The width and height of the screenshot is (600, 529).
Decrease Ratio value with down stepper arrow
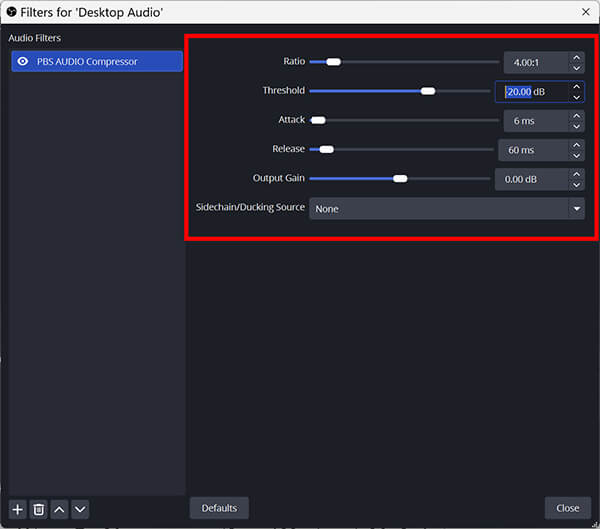pos(577,68)
